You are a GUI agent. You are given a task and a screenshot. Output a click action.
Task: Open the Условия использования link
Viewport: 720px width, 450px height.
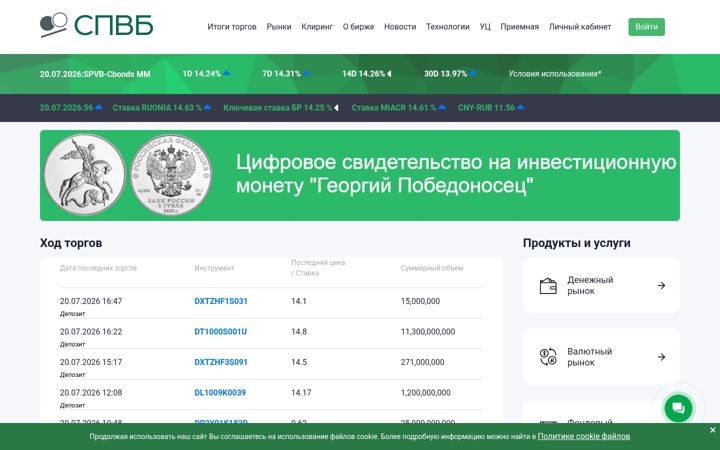555,73
